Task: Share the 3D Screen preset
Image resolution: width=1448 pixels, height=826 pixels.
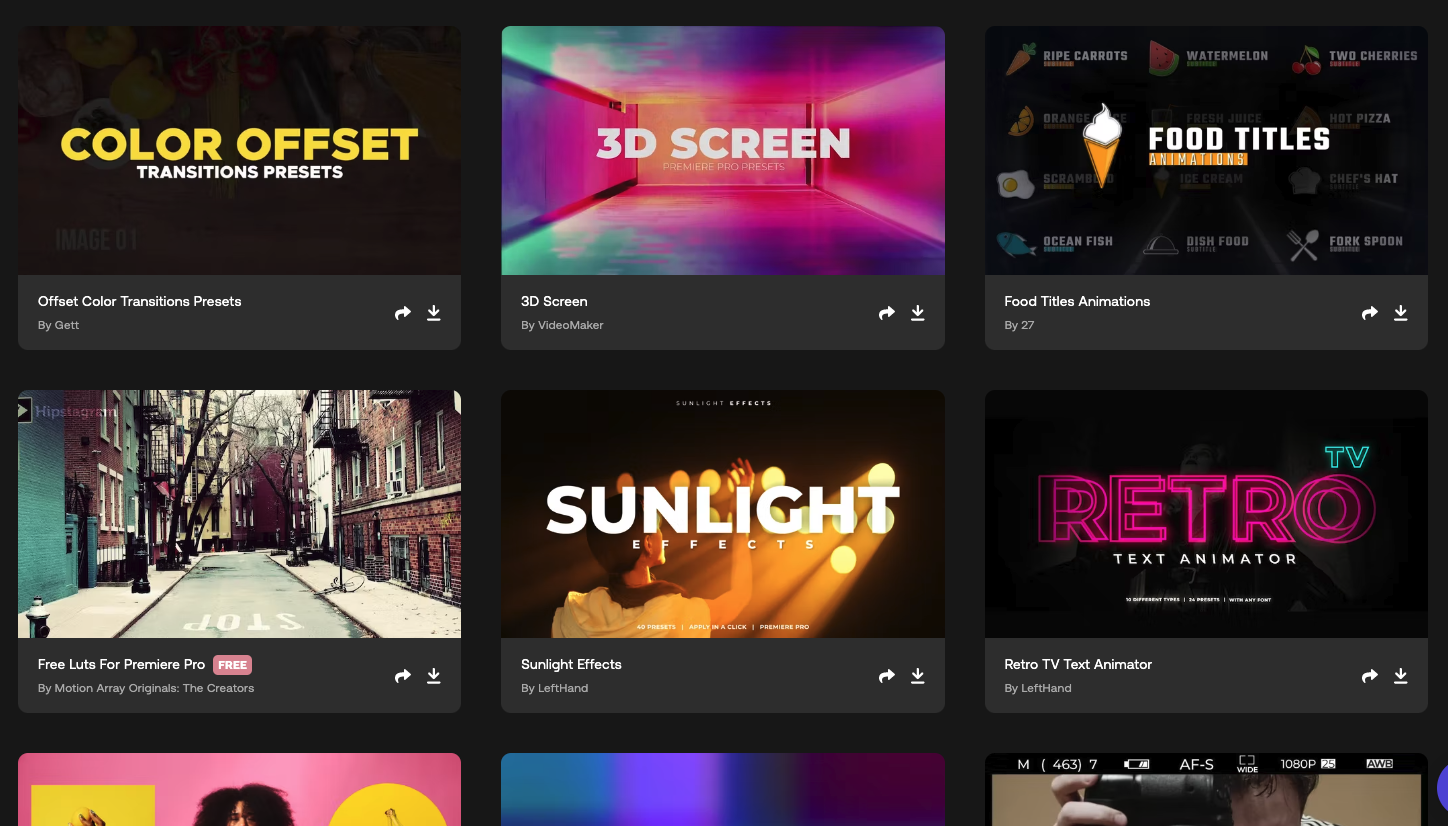Action: click(887, 313)
